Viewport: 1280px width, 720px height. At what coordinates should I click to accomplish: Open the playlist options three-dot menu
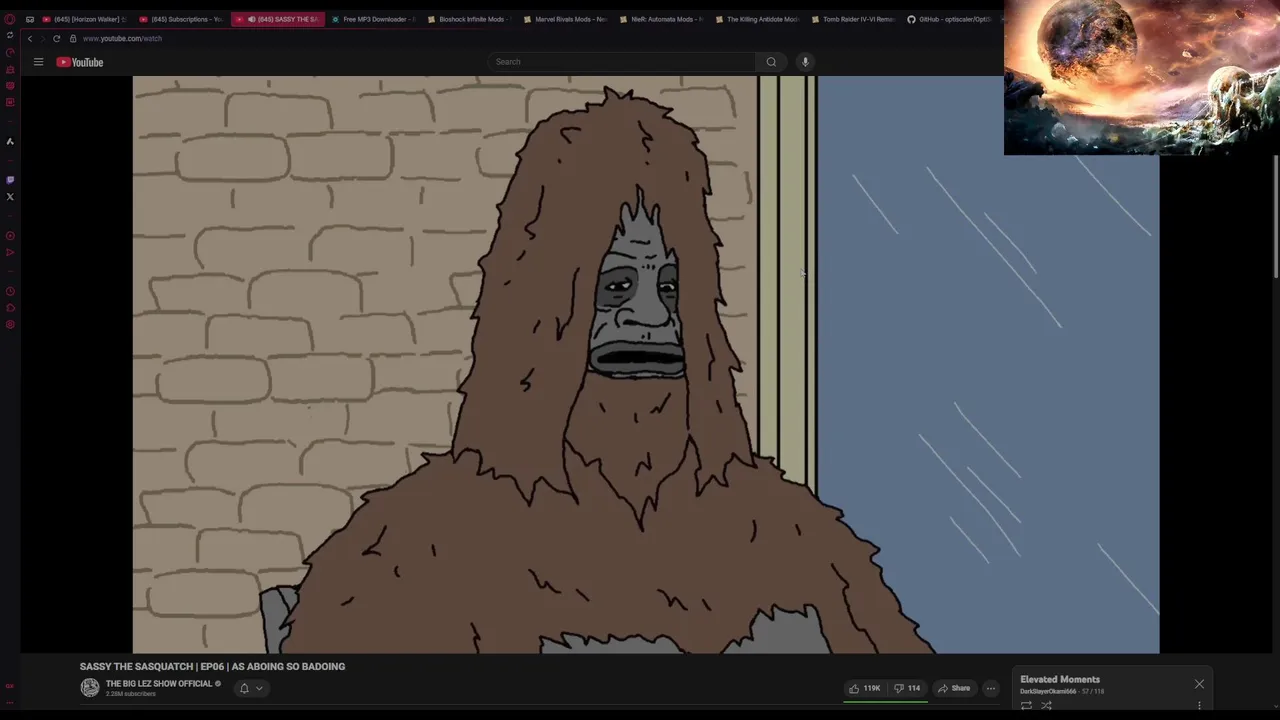1199,706
